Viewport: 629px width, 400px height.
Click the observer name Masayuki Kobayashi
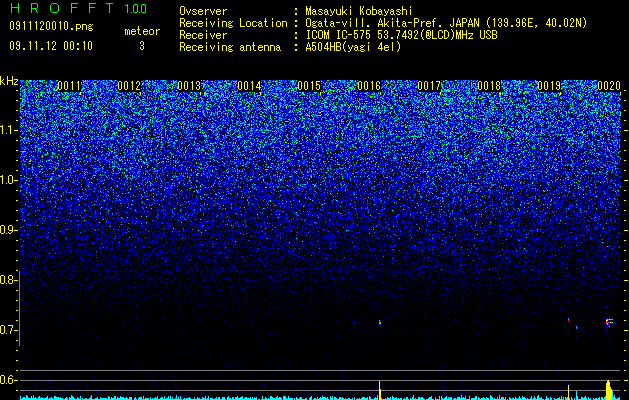pyautogui.click(x=359, y=11)
